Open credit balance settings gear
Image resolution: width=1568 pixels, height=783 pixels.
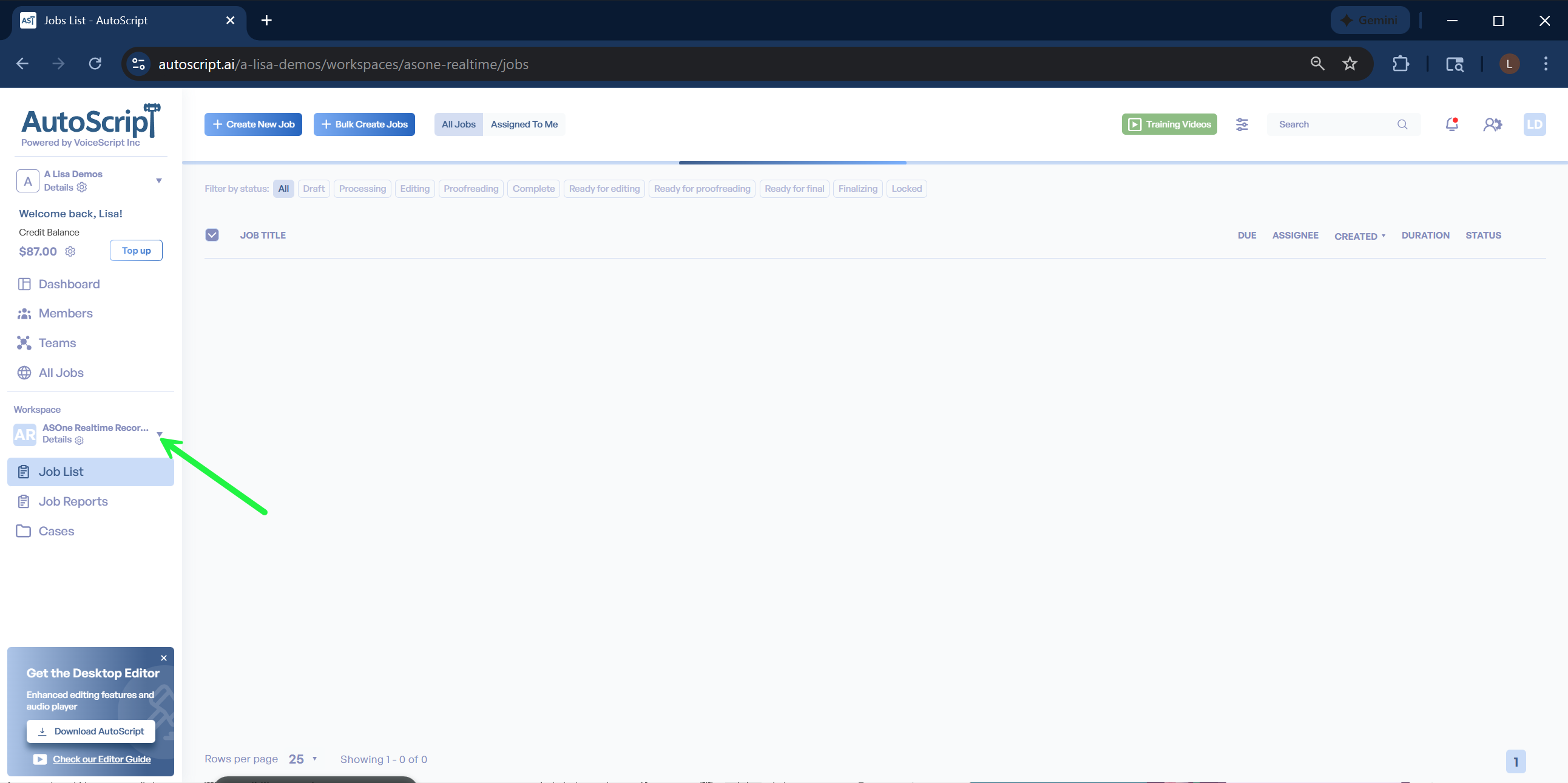point(70,251)
